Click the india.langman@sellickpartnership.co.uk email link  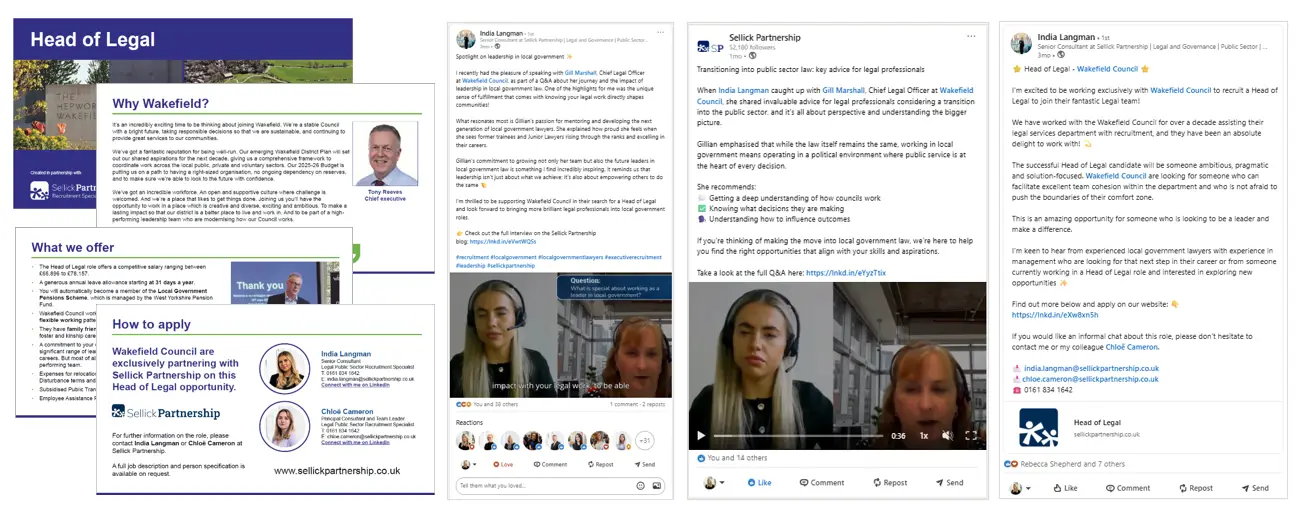[1091, 368]
